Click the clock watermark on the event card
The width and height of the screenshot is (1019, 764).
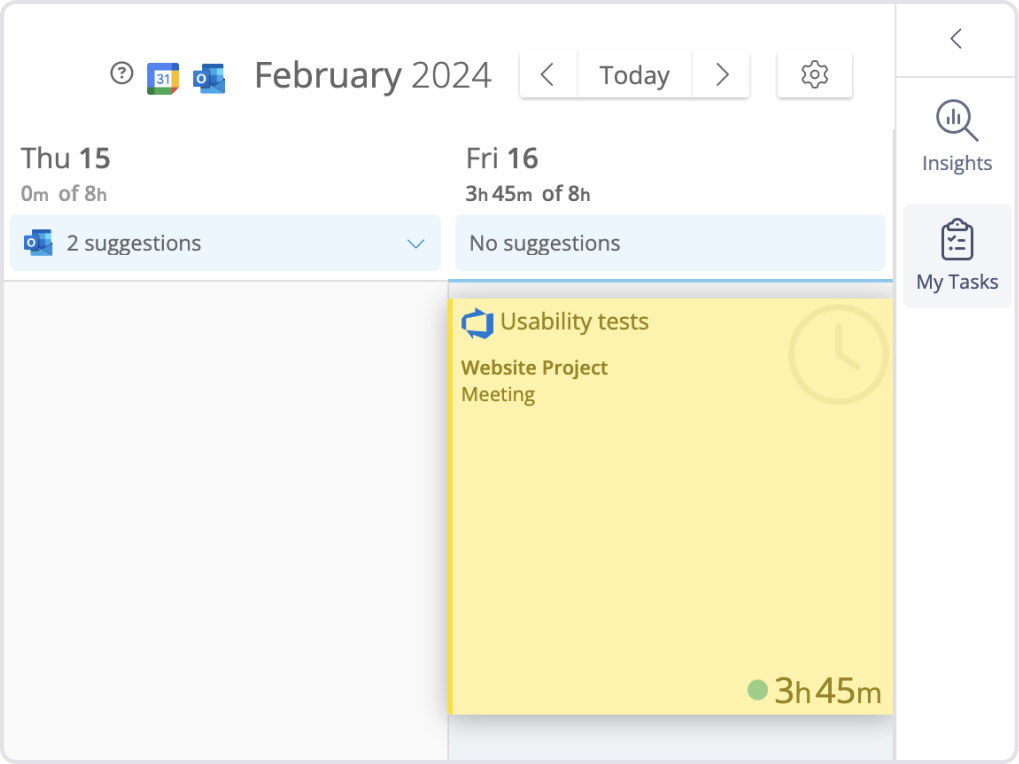tap(837, 353)
